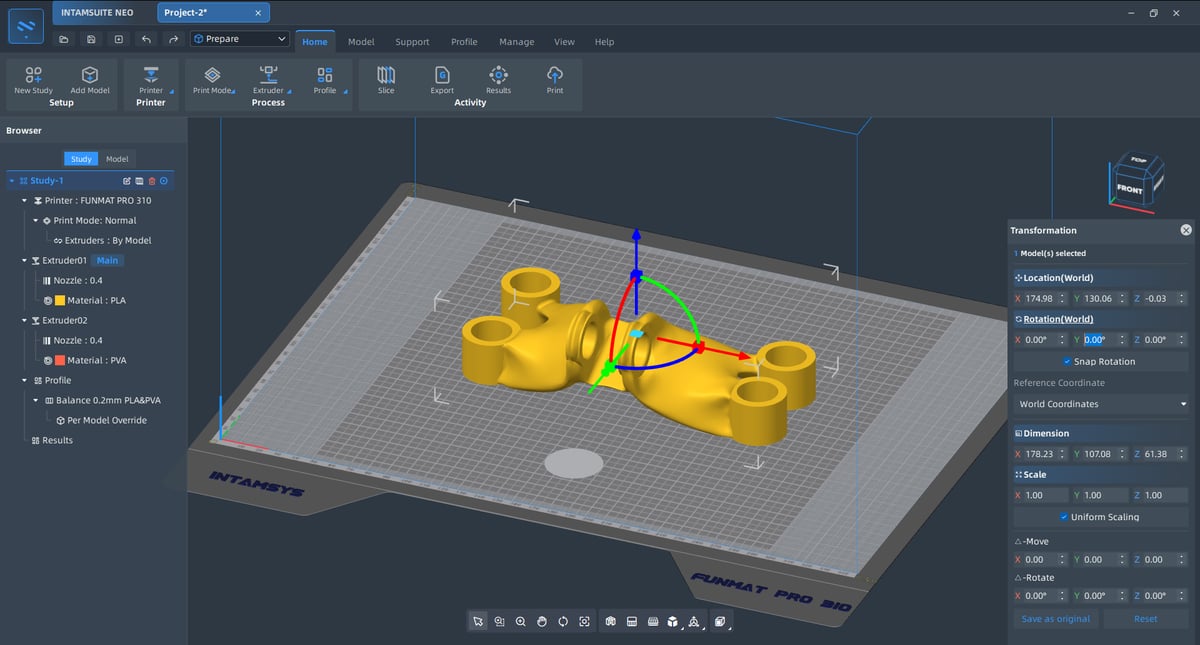Click the Save as original button
The height and width of the screenshot is (645, 1200).
[1056, 619]
